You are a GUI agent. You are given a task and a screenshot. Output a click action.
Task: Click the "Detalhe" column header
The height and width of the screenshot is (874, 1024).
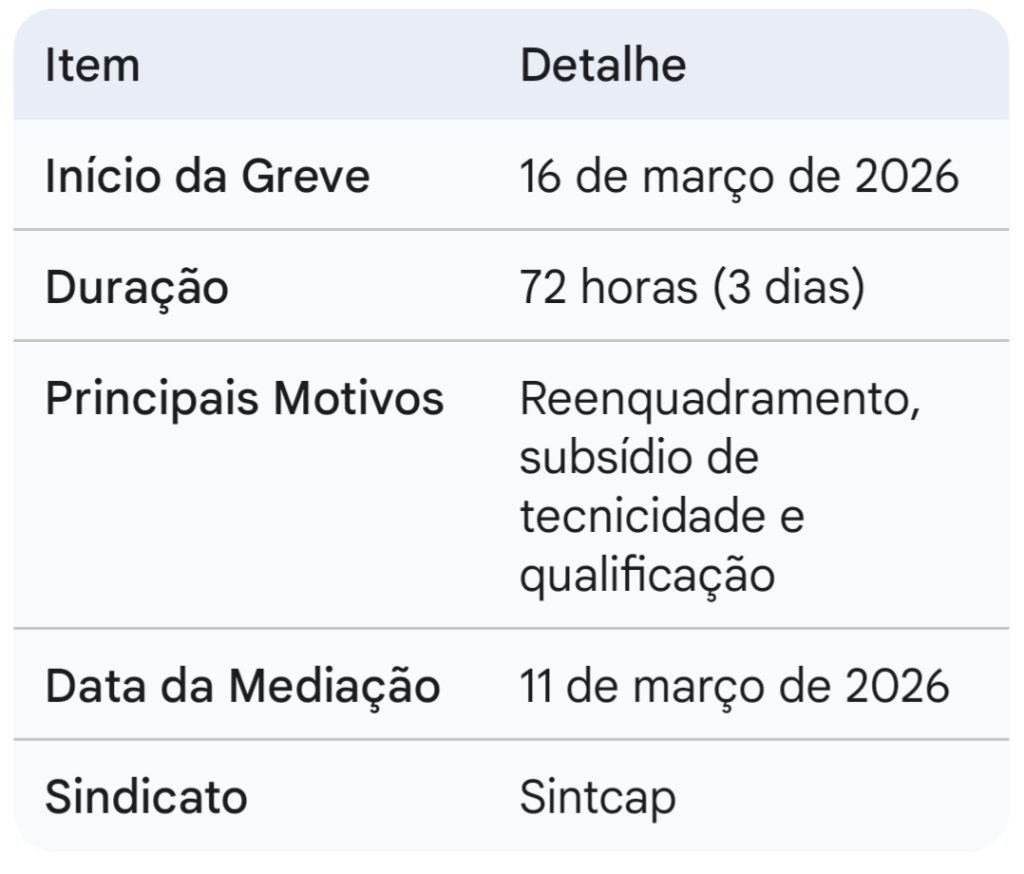click(x=603, y=66)
